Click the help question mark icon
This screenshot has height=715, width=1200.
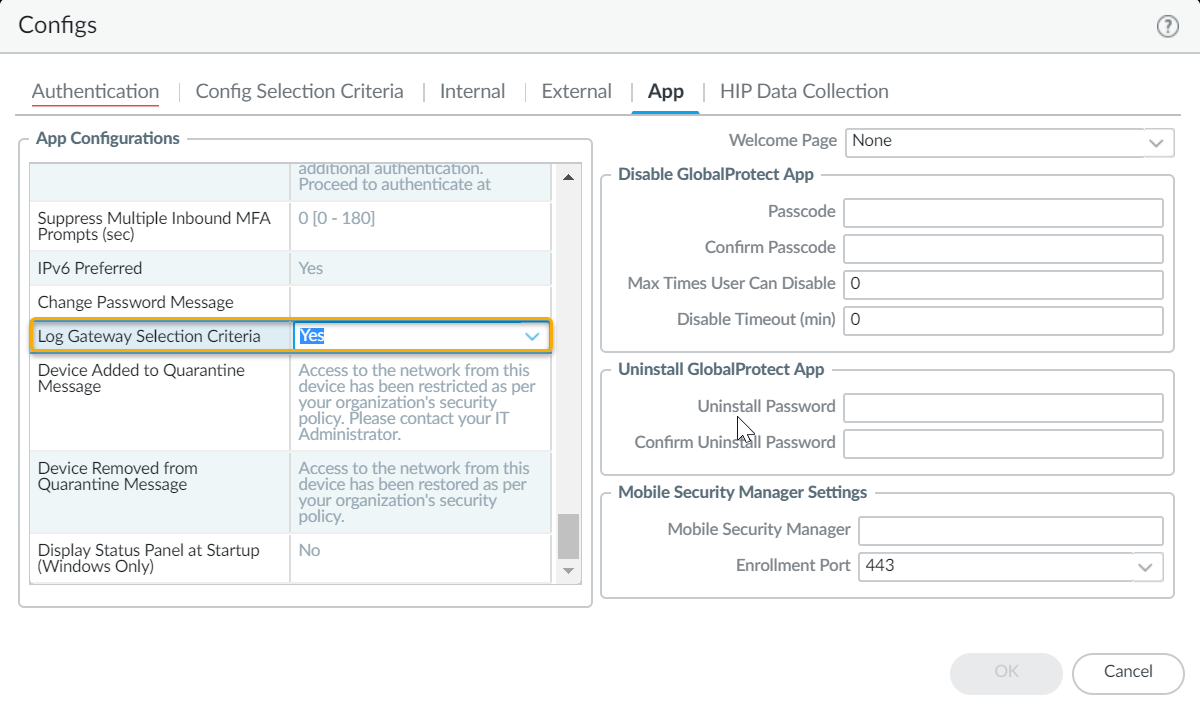coord(1167,27)
